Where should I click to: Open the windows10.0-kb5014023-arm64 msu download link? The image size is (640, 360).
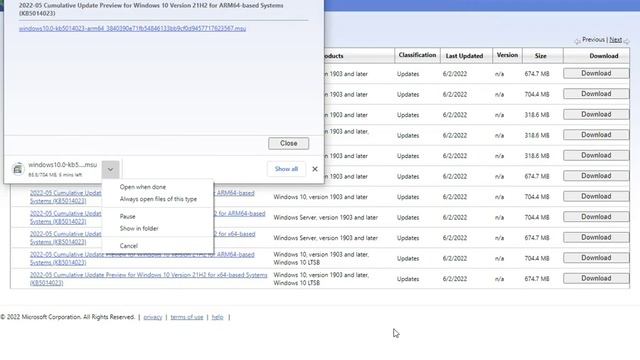tap(132, 28)
